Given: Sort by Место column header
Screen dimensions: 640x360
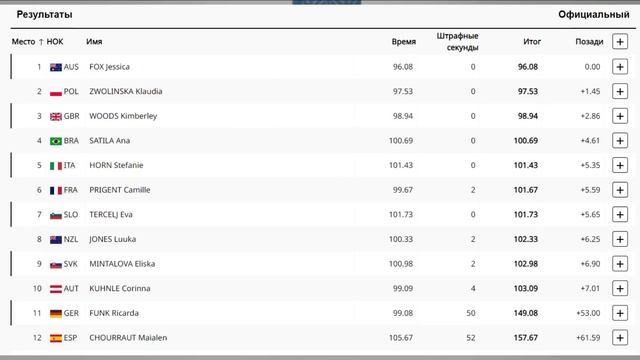Looking at the screenshot, I should [x=27, y=42].
